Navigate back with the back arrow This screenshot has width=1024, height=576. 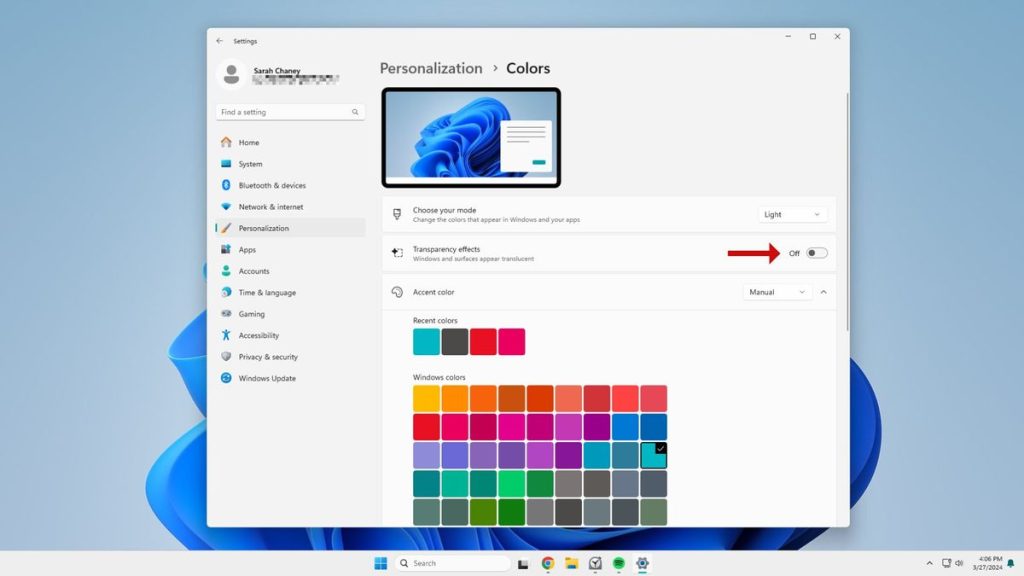219,41
